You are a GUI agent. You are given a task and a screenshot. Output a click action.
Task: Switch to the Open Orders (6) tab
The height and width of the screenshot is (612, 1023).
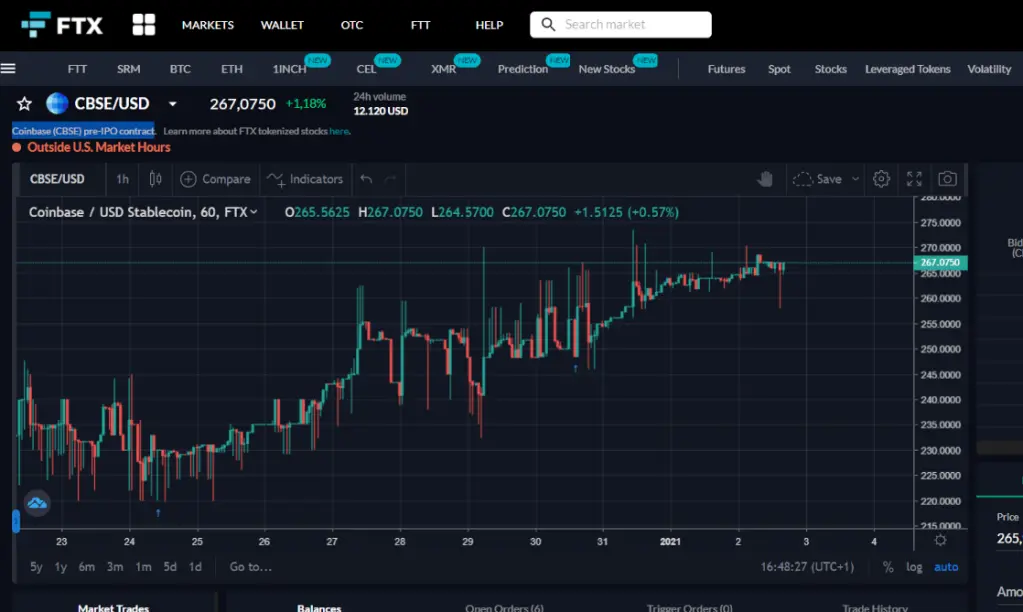tap(504, 607)
